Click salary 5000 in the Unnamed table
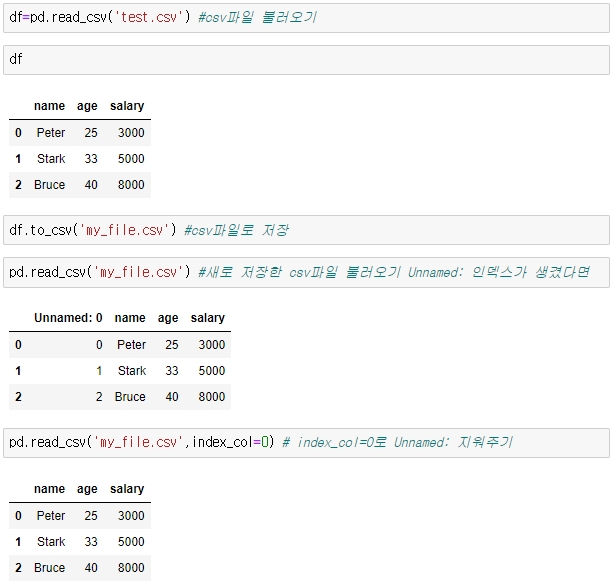The height and width of the screenshot is (586, 614). click(212, 371)
